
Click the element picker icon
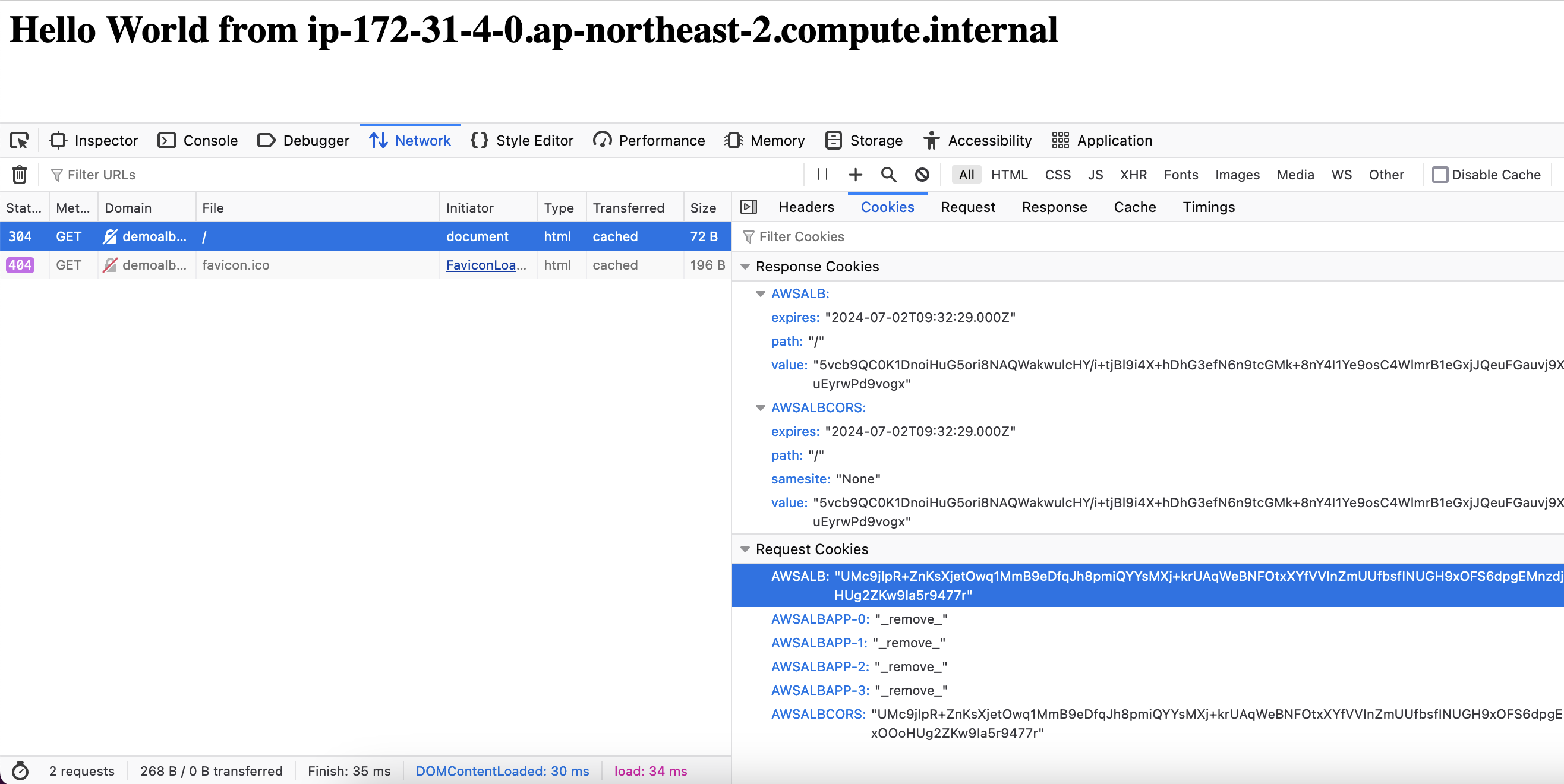click(19, 141)
